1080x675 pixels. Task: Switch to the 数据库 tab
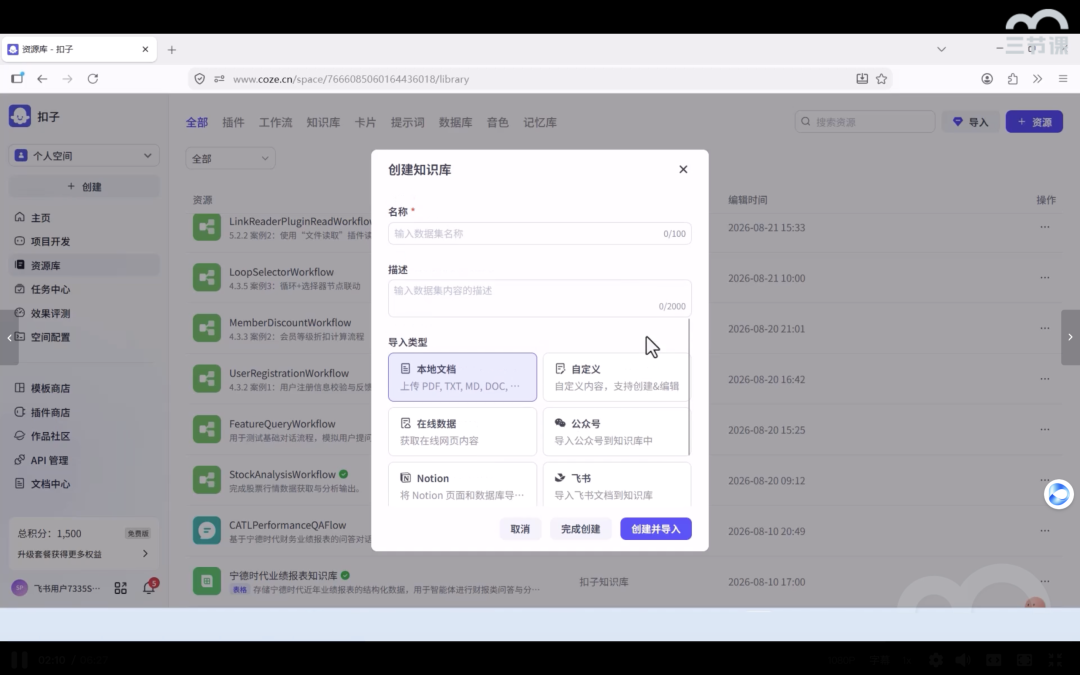coord(455,123)
